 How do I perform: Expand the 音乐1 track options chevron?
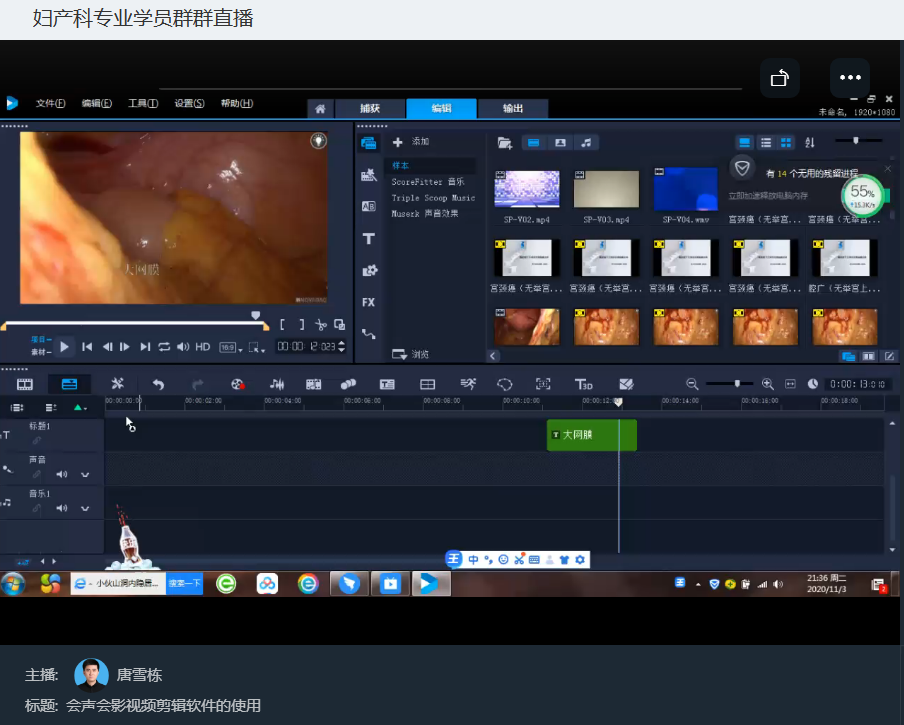click(x=85, y=508)
